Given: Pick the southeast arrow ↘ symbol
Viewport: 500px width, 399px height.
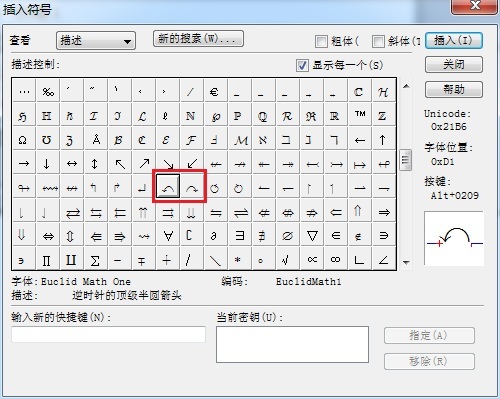Looking at the screenshot, I should pyautogui.click(x=168, y=164).
